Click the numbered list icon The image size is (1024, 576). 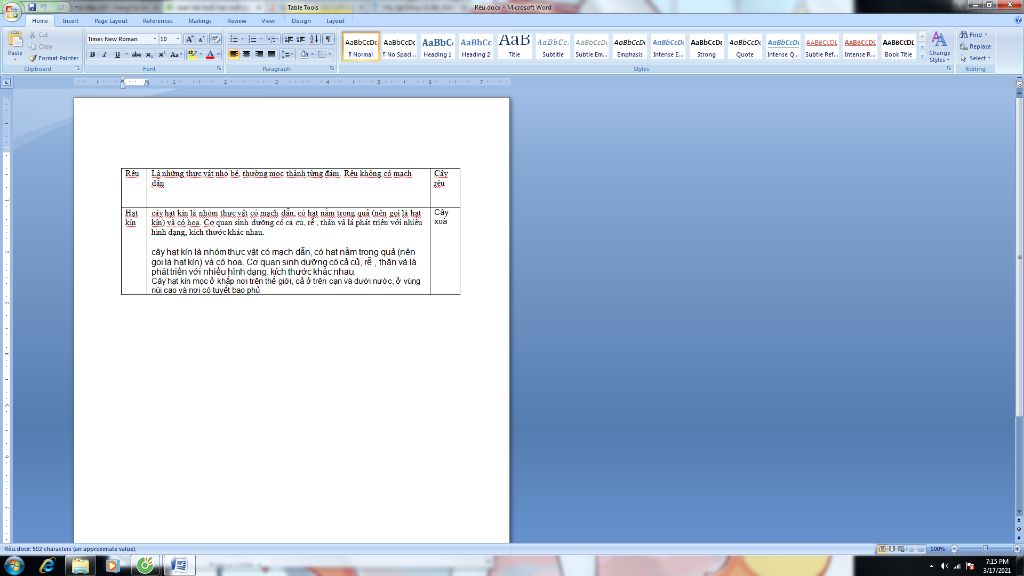[253, 39]
